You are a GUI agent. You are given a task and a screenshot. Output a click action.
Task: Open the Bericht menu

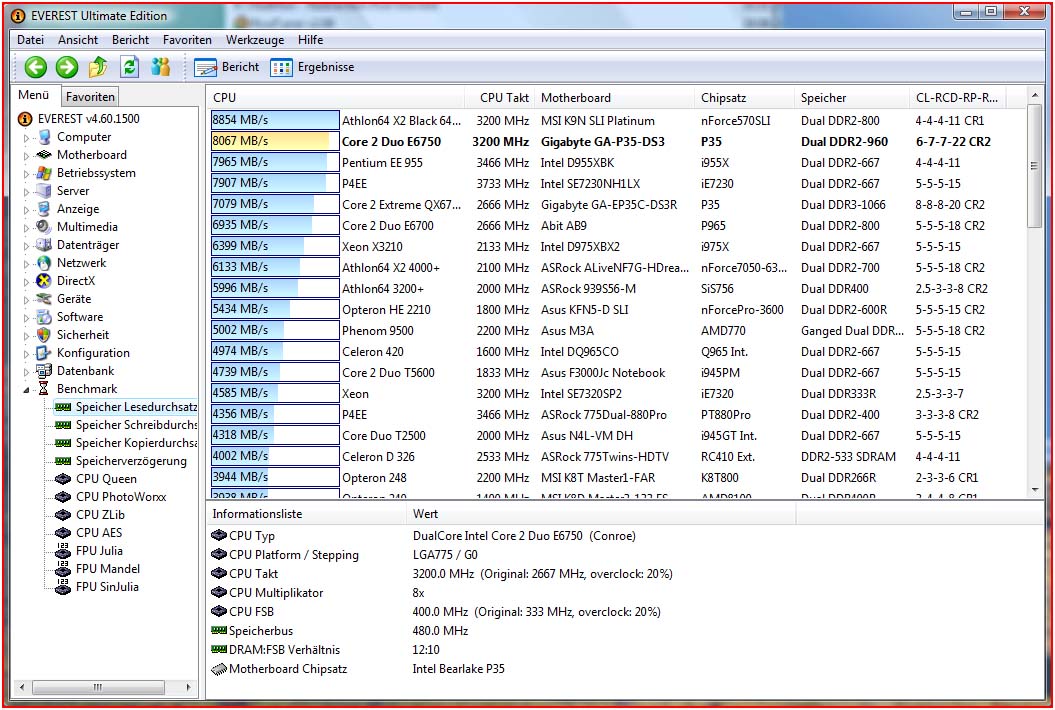tap(131, 40)
